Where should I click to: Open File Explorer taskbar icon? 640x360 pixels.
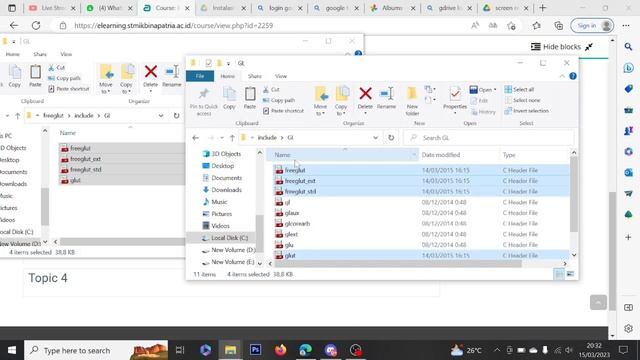(230, 350)
